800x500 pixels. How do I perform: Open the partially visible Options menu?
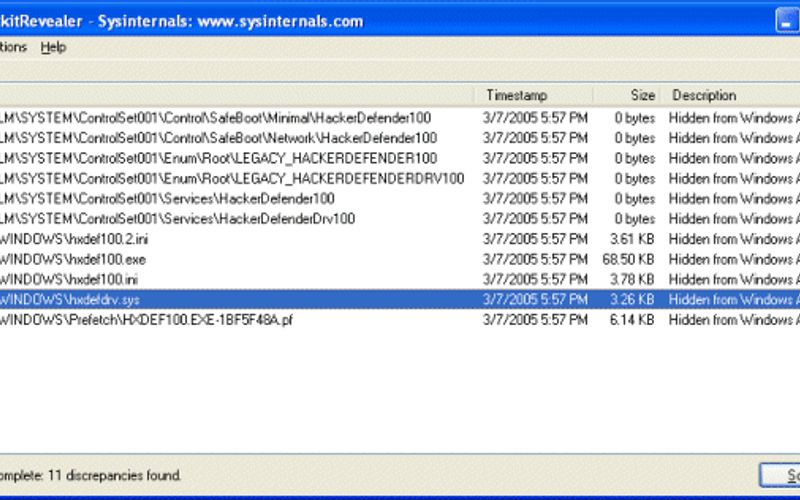(14, 47)
